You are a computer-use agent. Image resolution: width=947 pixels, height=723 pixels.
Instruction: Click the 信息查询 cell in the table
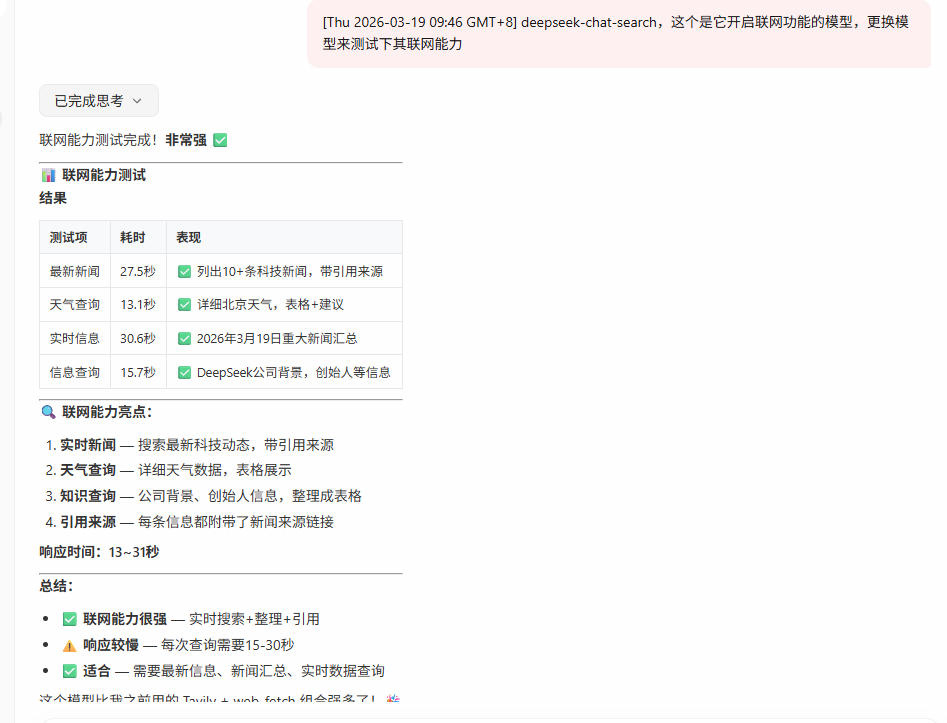pyautogui.click(x=74, y=372)
